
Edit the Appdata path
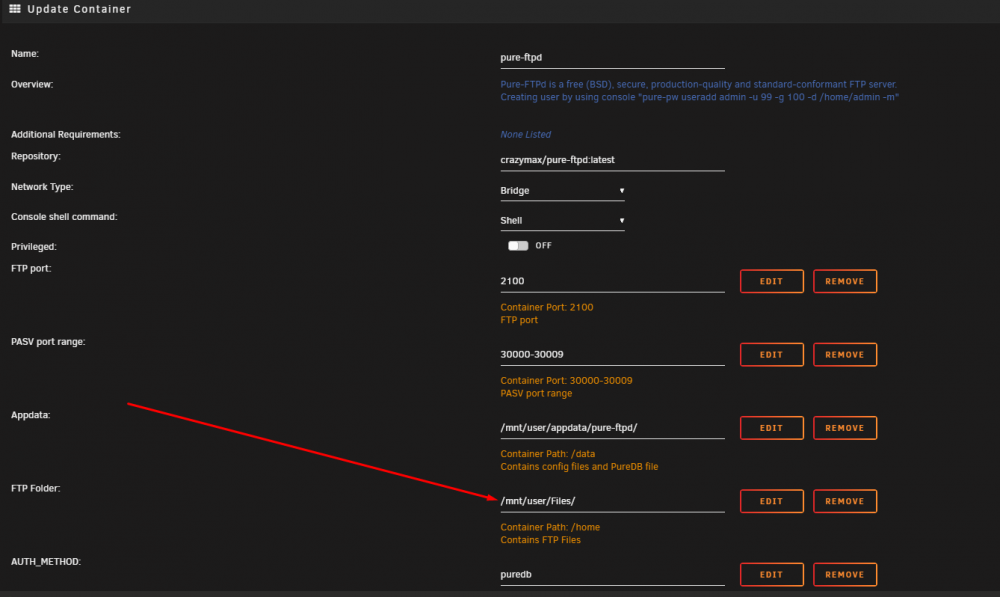772,428
